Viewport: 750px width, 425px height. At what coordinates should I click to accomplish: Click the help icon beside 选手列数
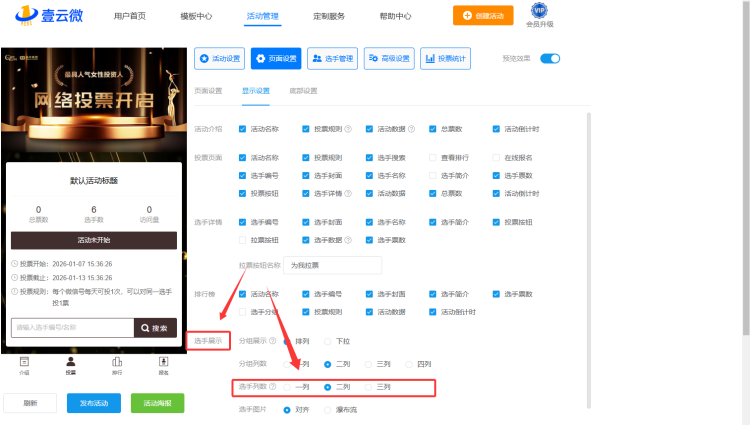pyautogui.click(x=273, y=386)
